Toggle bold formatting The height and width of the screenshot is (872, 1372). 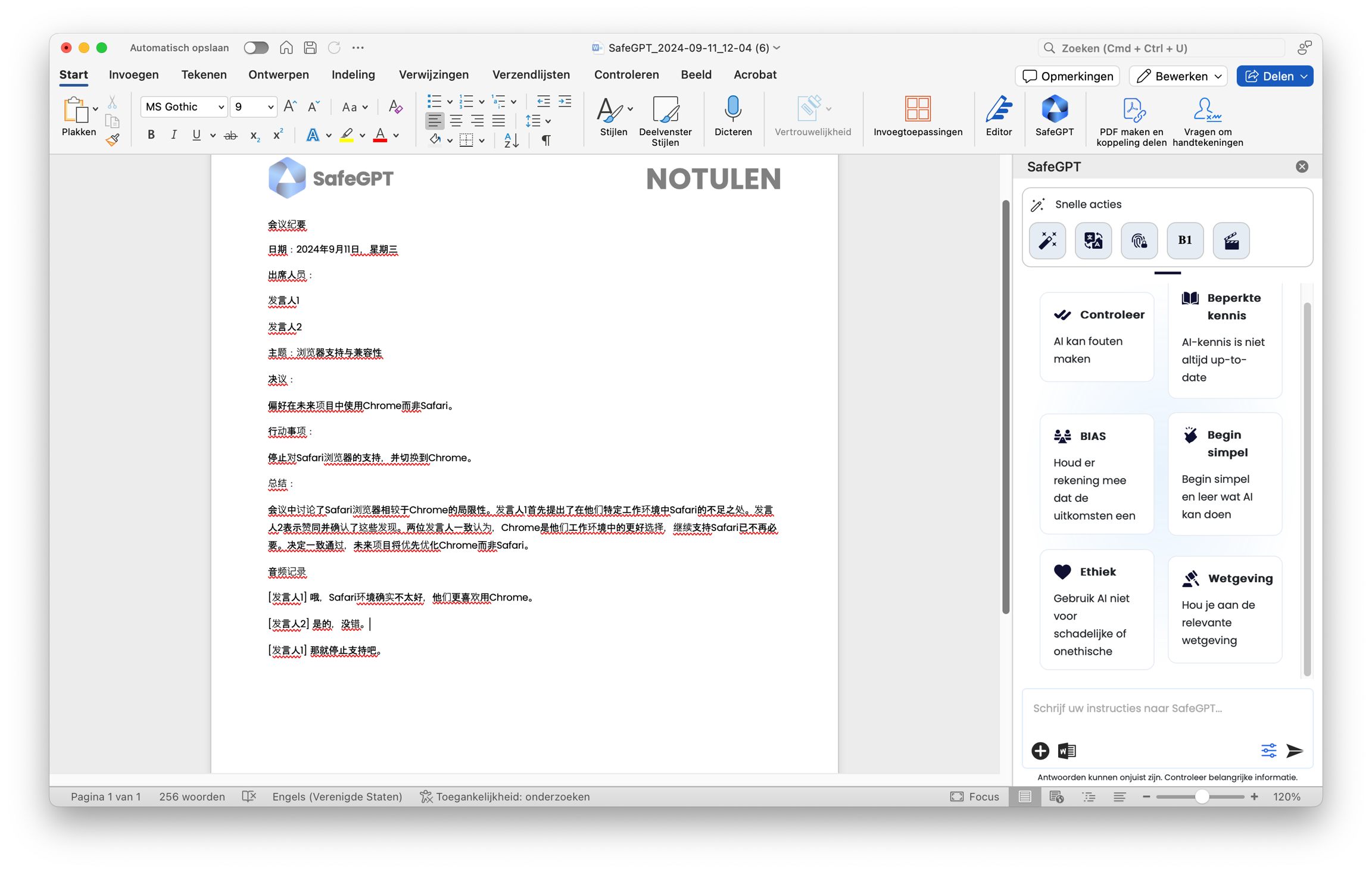(x=151, y=135)
